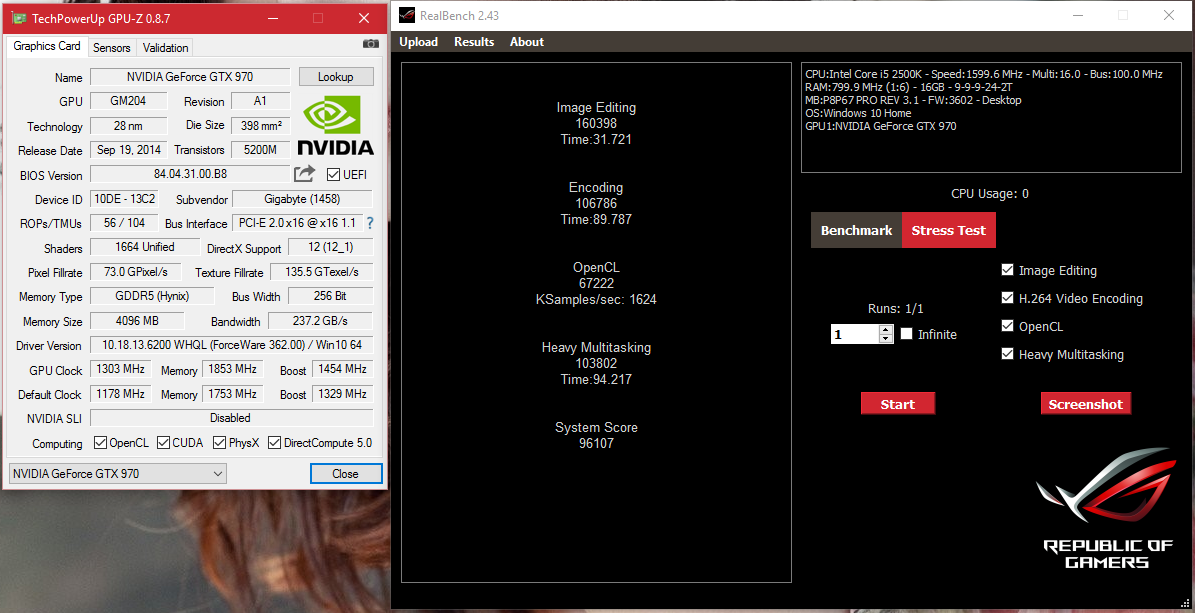
Task: Minimize the RealBench window
Action: [x=1078, y=15]
